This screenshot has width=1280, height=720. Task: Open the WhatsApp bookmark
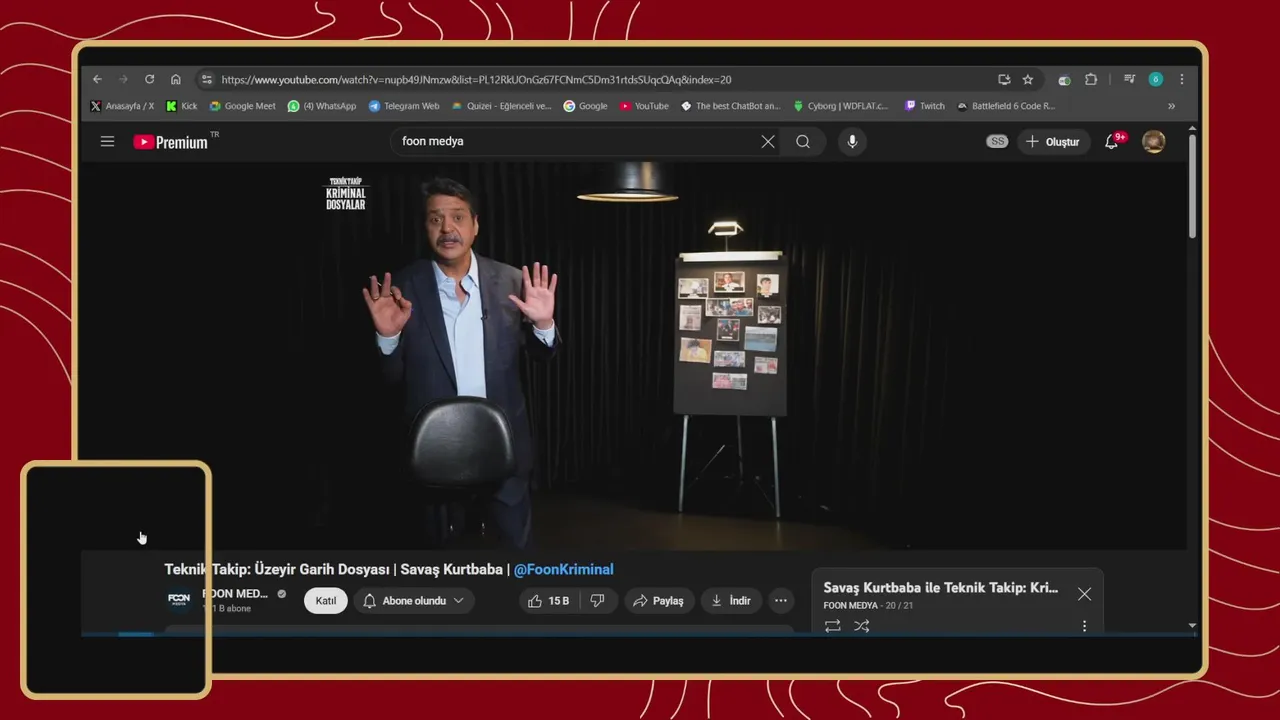tap(322, 106)
